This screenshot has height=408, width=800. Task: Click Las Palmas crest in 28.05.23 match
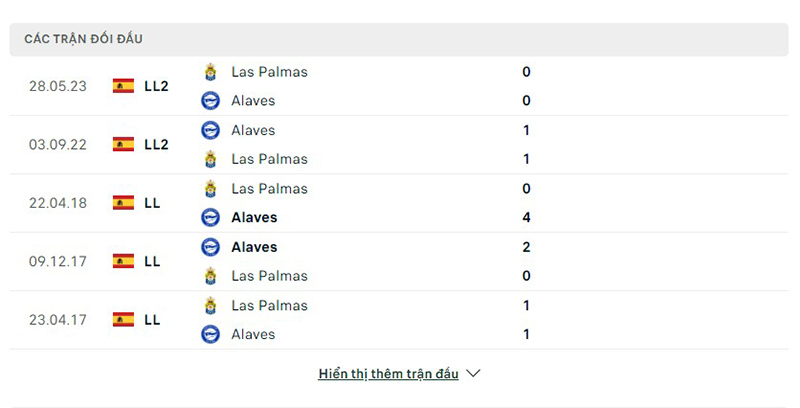tap(210, 72)
